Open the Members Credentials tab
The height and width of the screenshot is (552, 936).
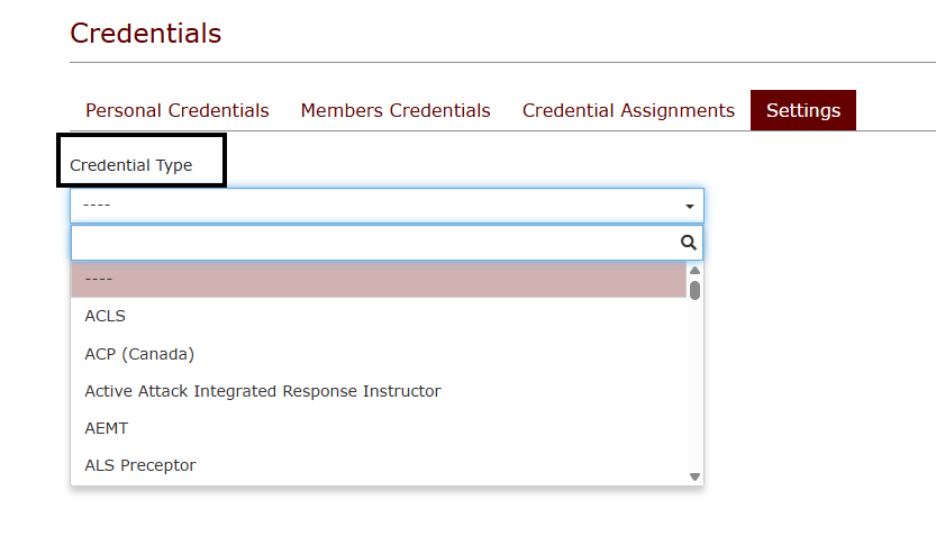point(395,110)
